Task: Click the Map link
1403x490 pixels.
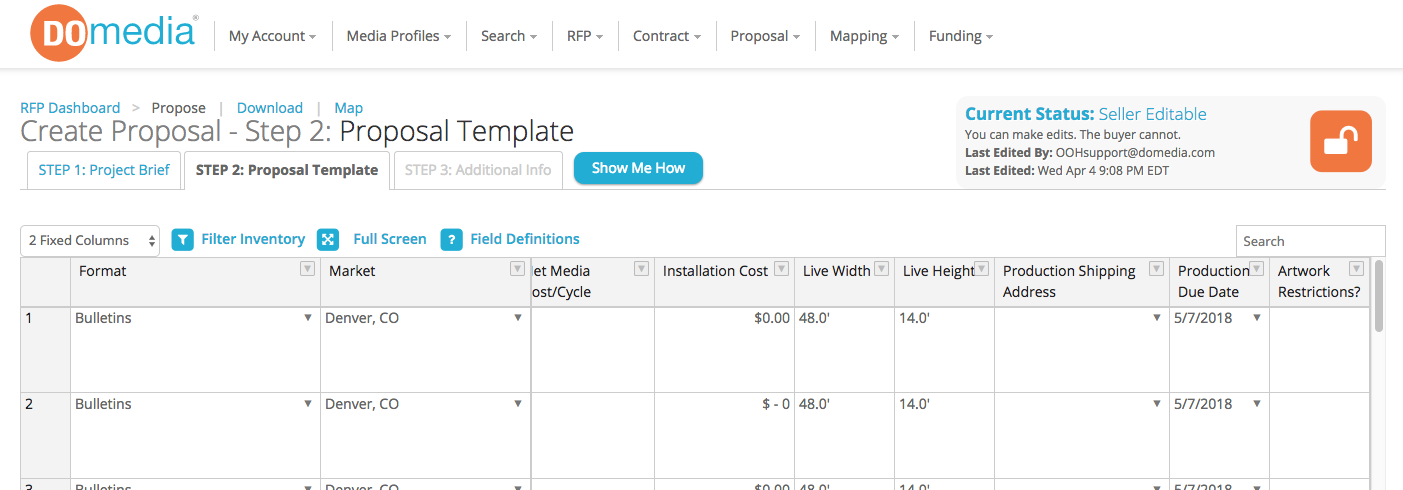Action: click(348, 108)
